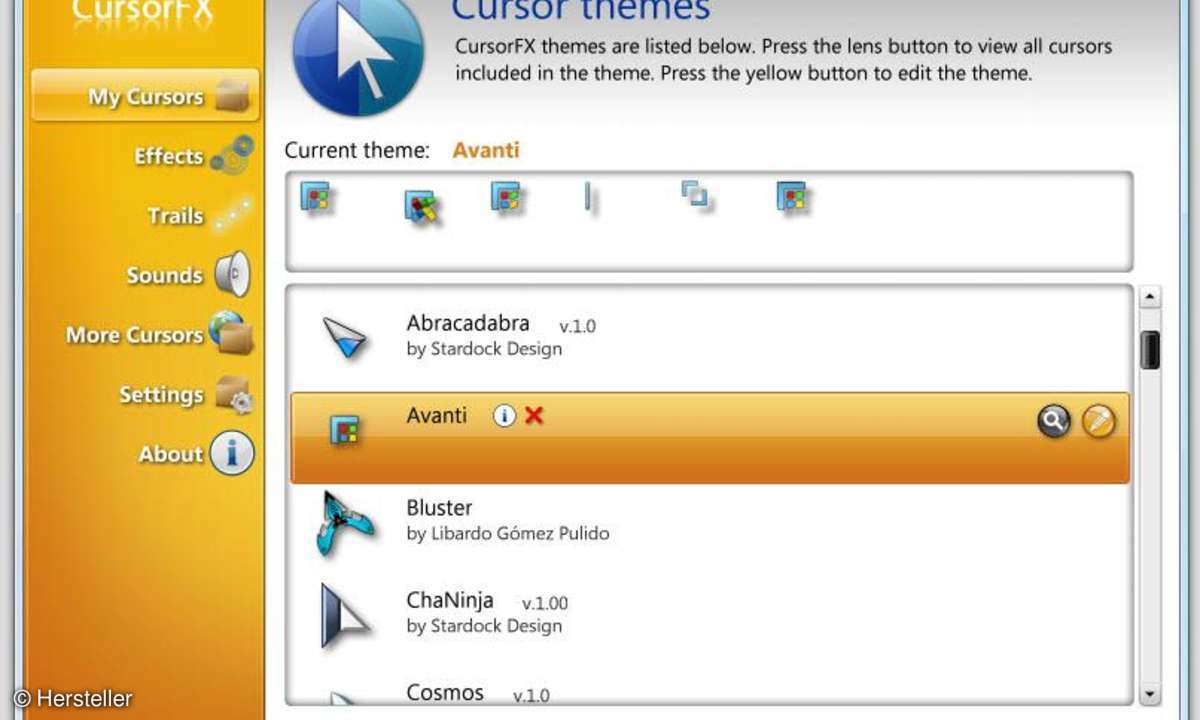The image size is (1200, 720).
Task: Click the Abracadabra arrow cursor thumbnail
Action: pyautogui.click(x=346, y=338)
